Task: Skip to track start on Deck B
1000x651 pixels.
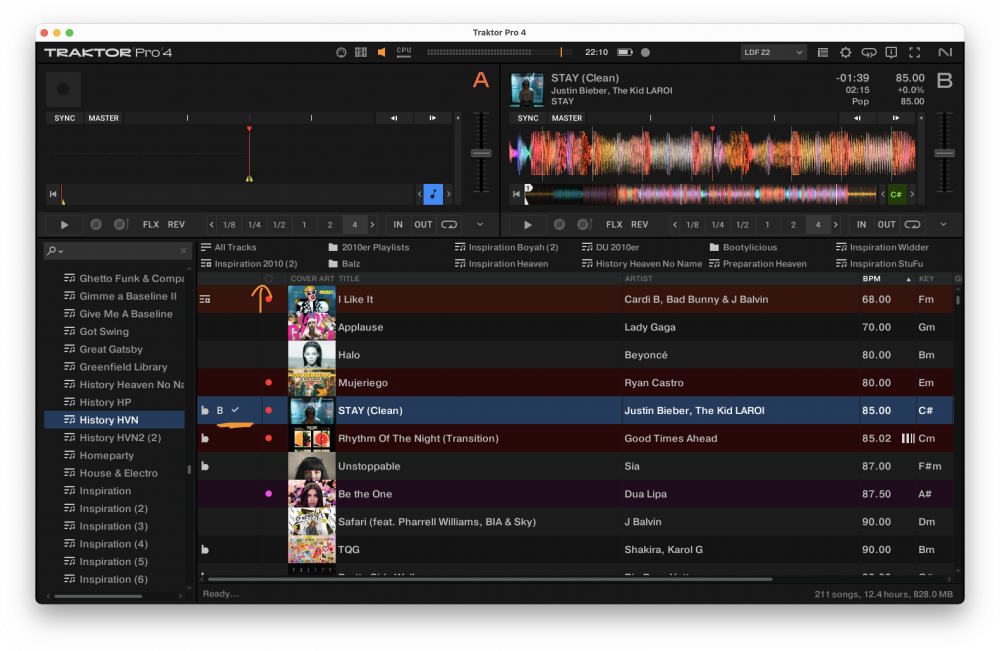Action: click(x=516, y=194)
